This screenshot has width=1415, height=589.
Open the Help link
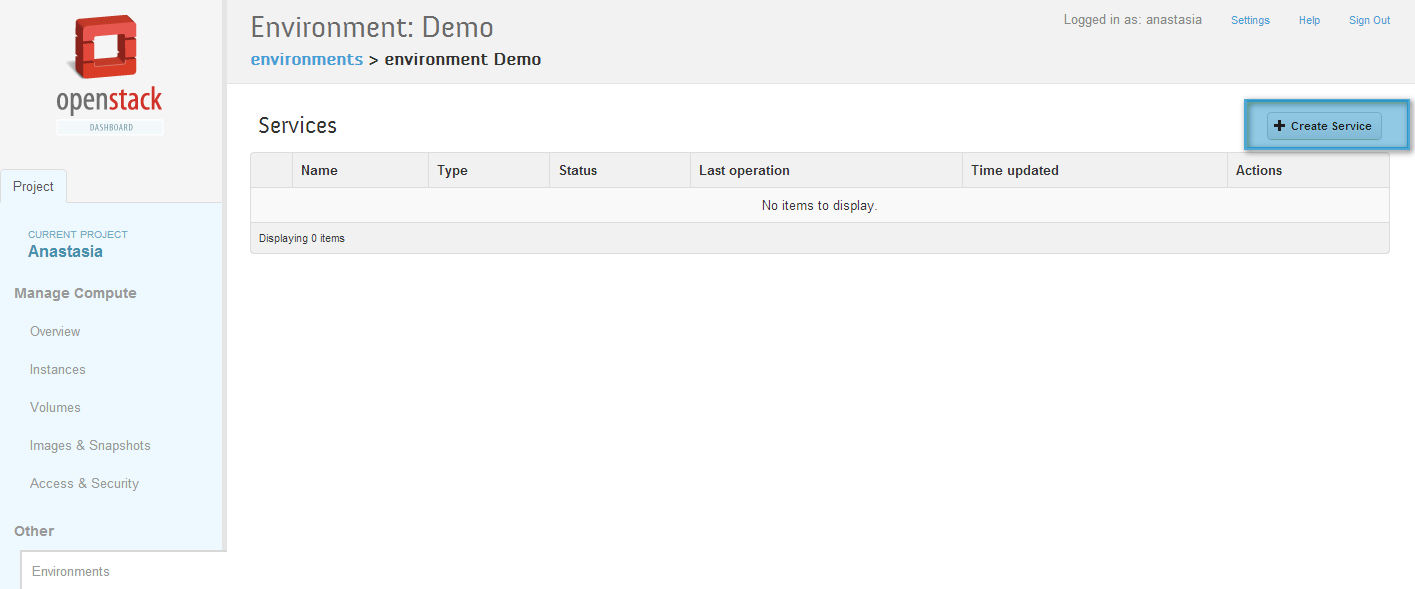(x=1309, y=20)
